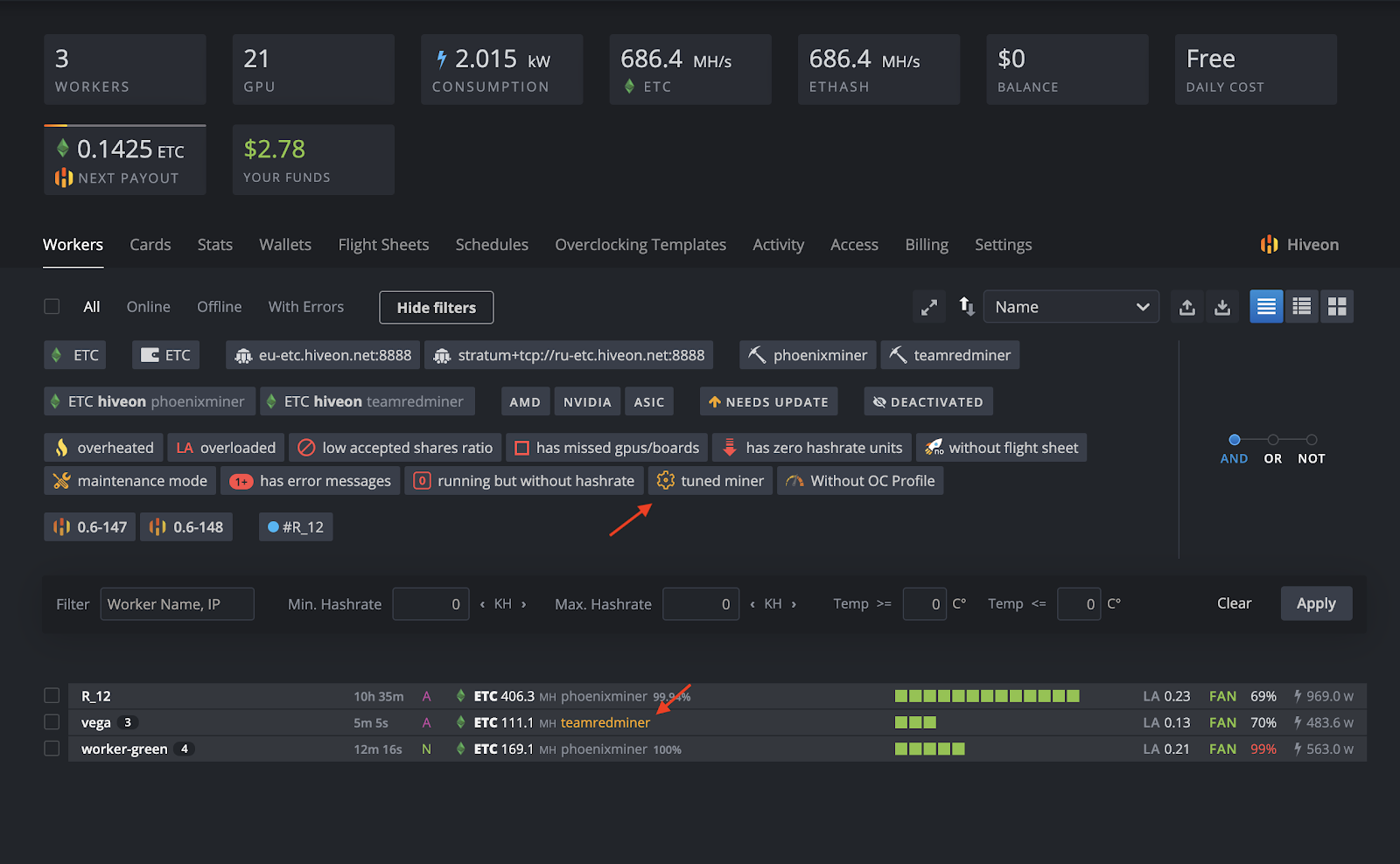Toggle the ASIC filter
This screenshot has height=864, width=1400.
click(649, 401)
